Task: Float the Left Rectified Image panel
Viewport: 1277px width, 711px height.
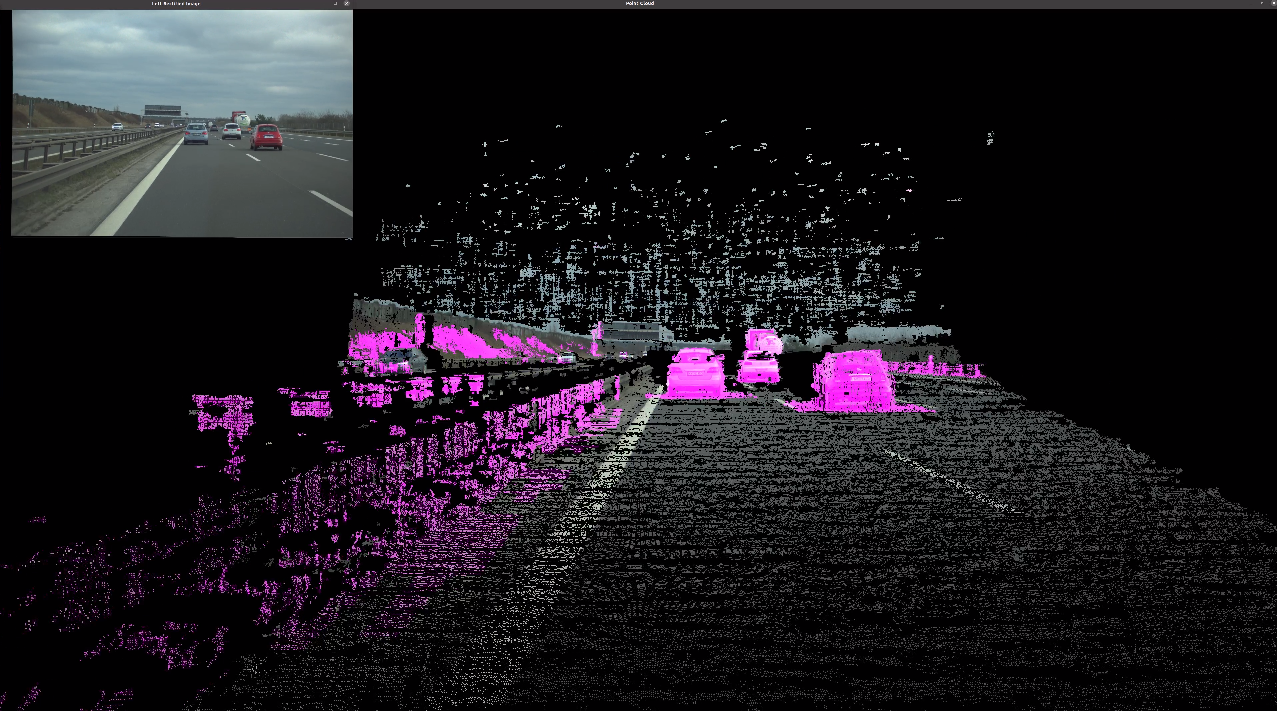Action: (x=335, y=3)
